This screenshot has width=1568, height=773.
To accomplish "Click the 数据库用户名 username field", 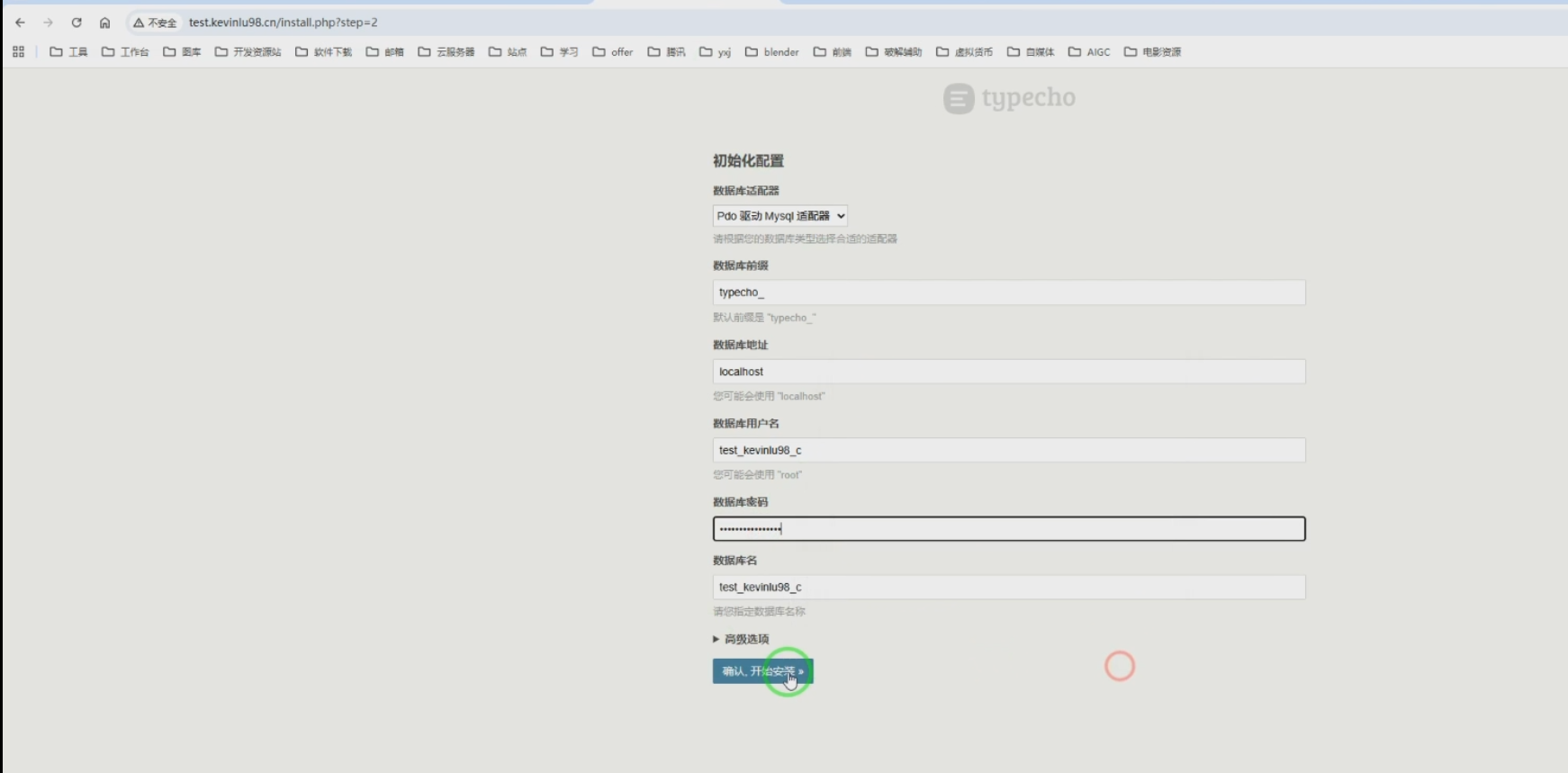I will point(1008,450).
